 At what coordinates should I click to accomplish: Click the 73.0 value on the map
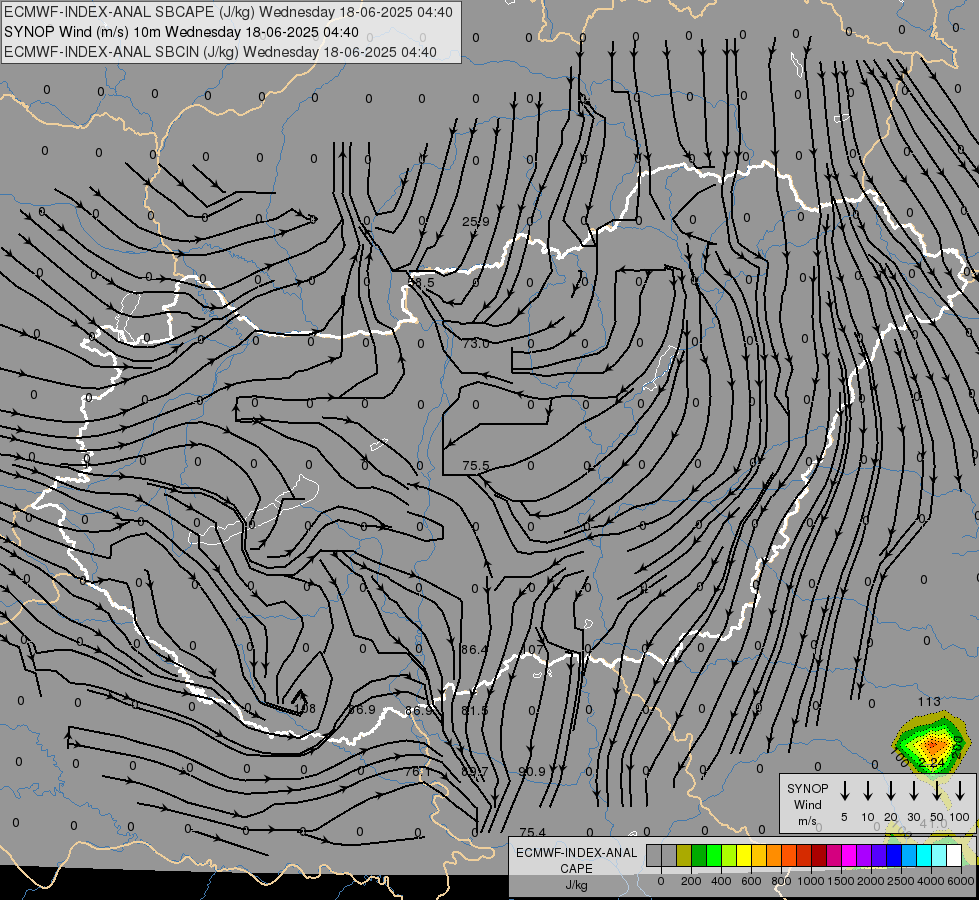(476, 343)
